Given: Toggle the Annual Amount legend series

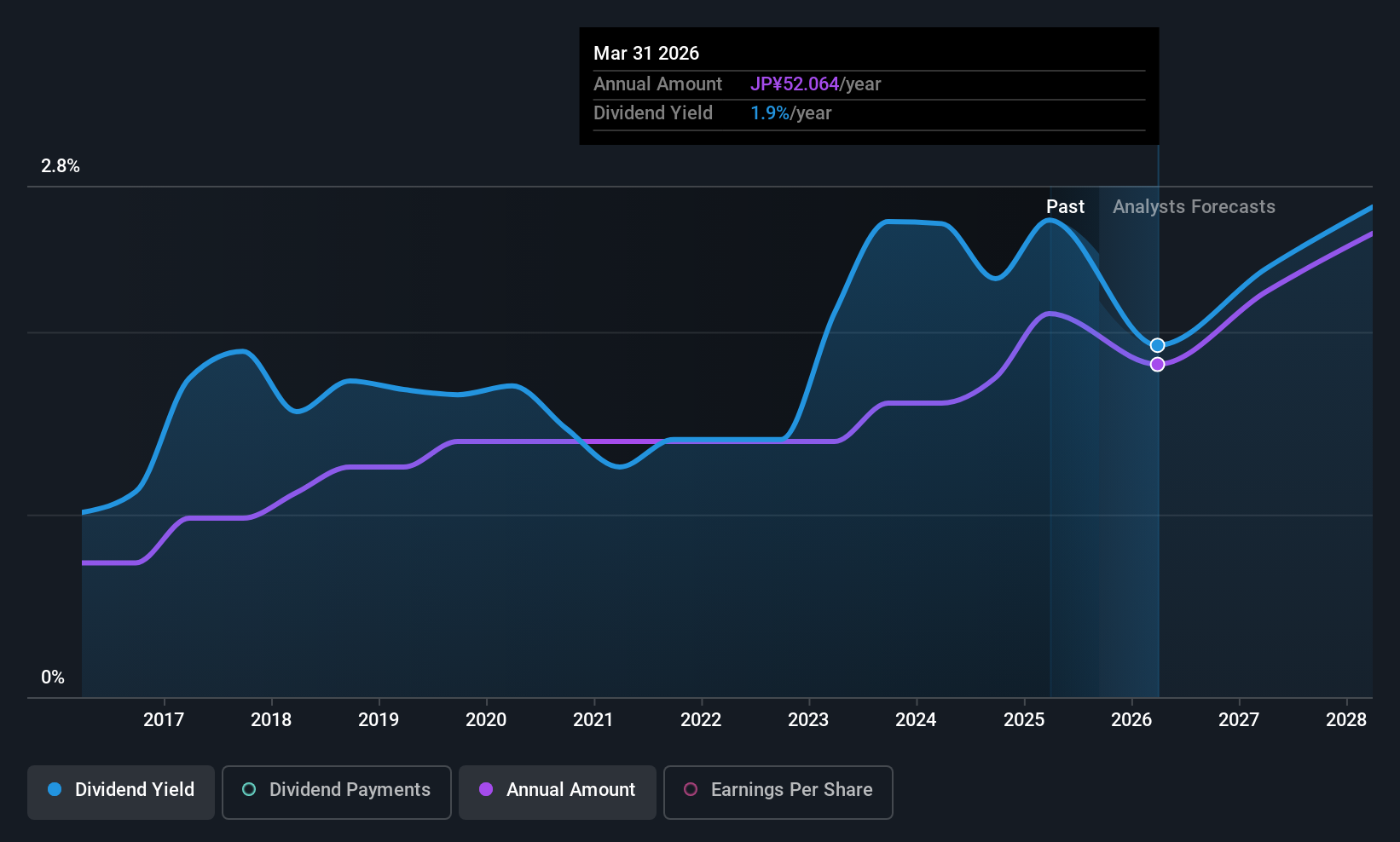Looking at the screenshot, I should click(x=558, y=790).
